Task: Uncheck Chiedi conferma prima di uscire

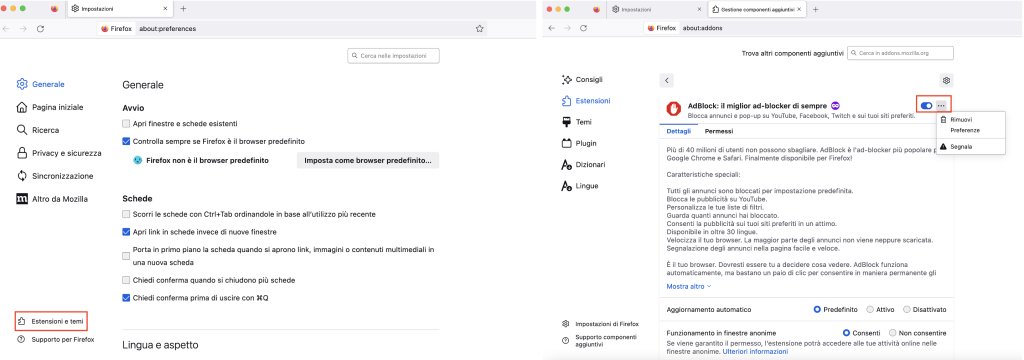Action: pyautogui.click(x=126, y=298)
